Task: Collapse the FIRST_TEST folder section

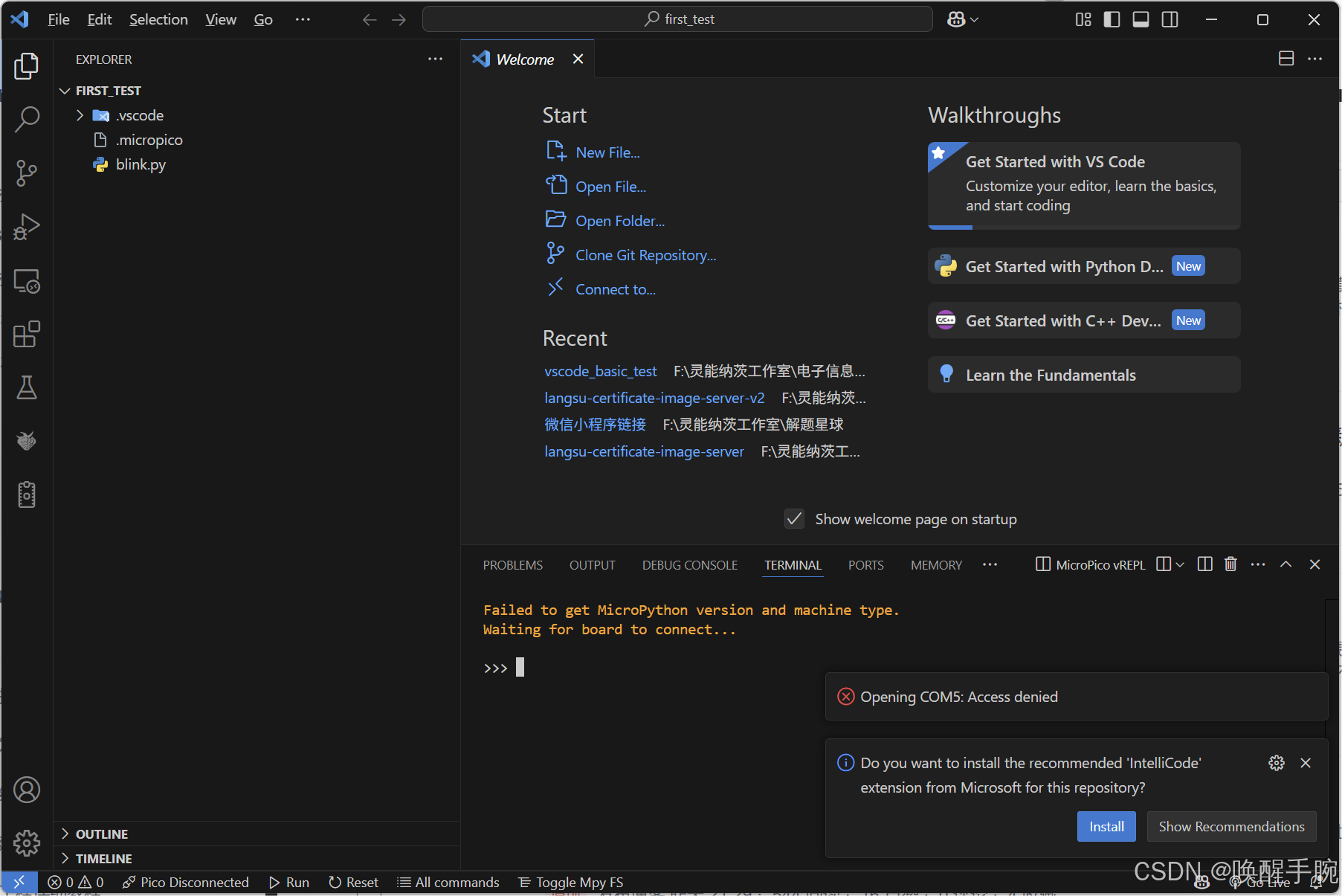Action: (x=65, y=91)
